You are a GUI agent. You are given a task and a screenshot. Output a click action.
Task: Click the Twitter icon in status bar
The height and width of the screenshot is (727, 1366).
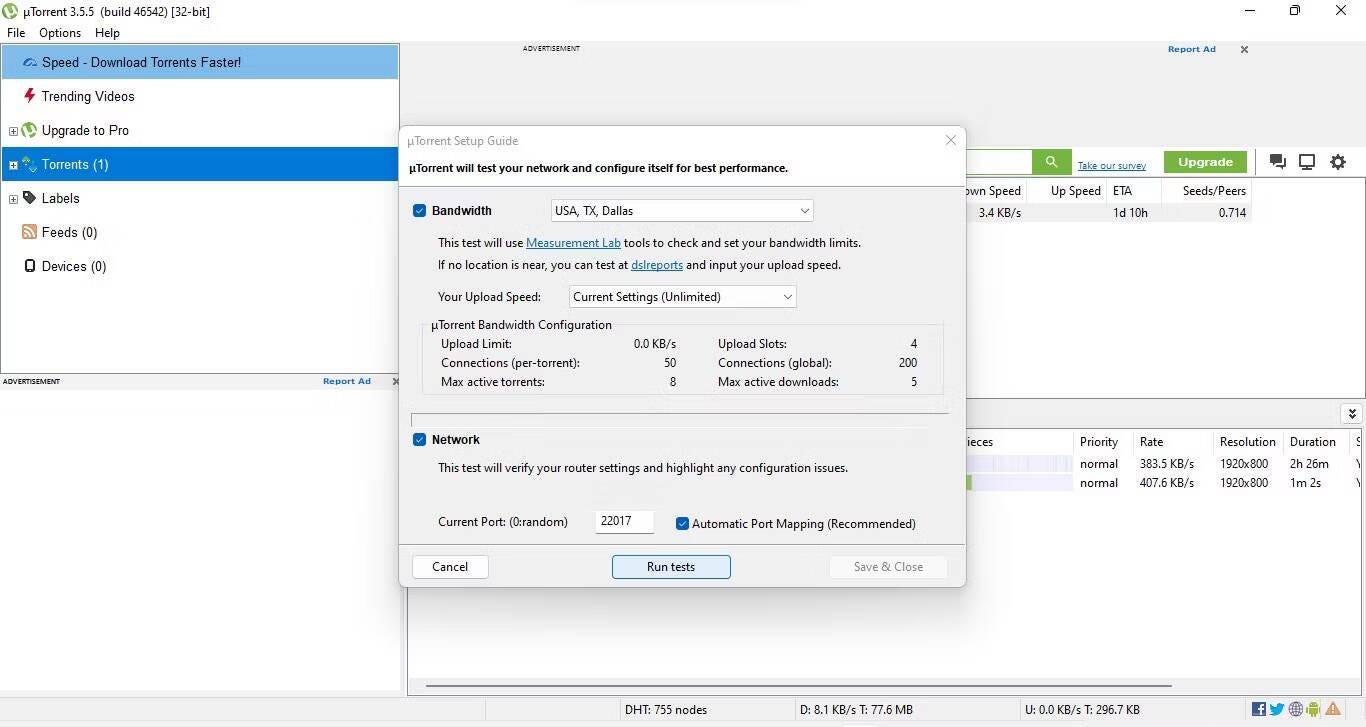tap(1275, 709)
